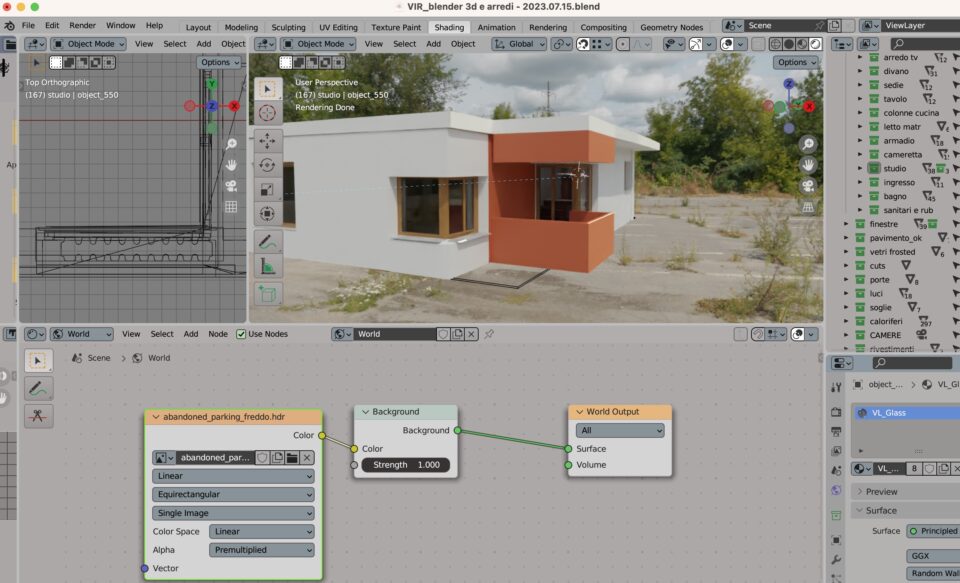Toggle the Use Nodes checkbox
Viewport: 960px width, 583px height.
pos(241,334)
